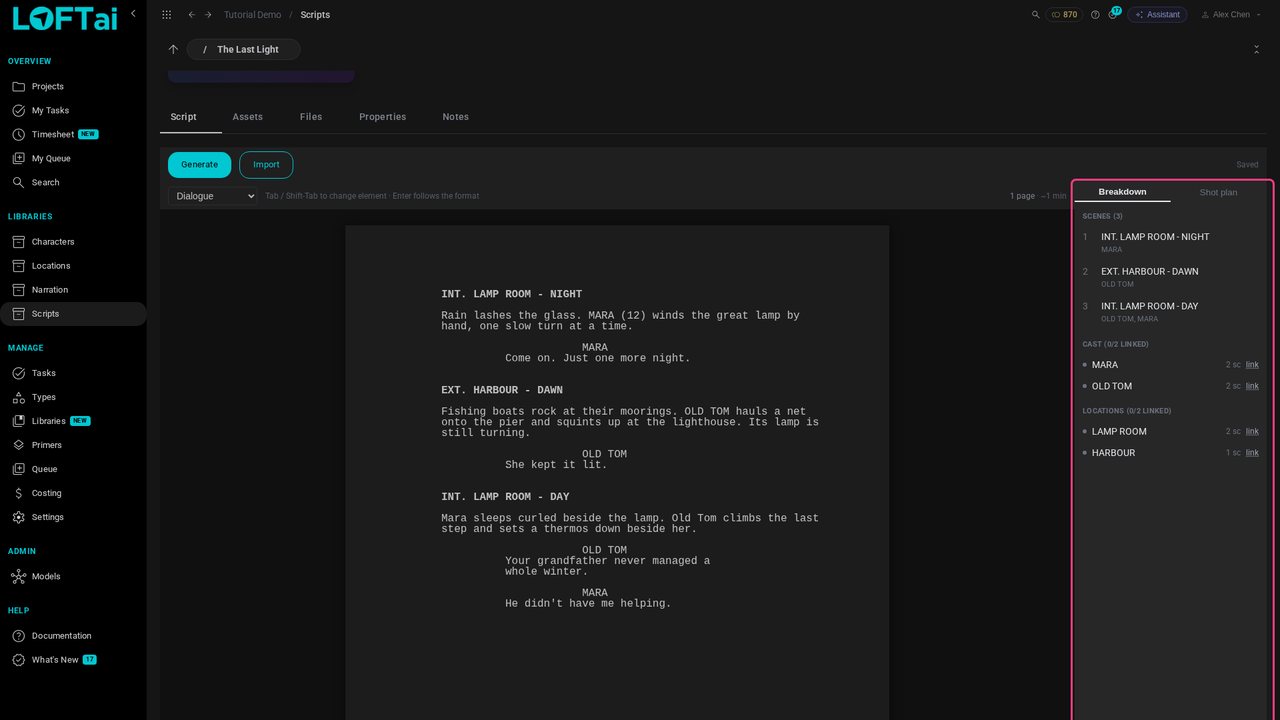Click the Timesheet clock icon
The height and width of the screenshot is (720, 1280).
click(18, 135)
